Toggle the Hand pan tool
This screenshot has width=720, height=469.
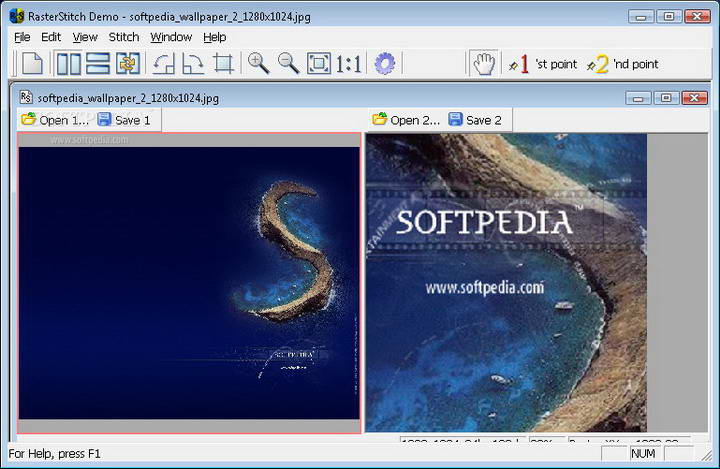[x=484, y=63]
